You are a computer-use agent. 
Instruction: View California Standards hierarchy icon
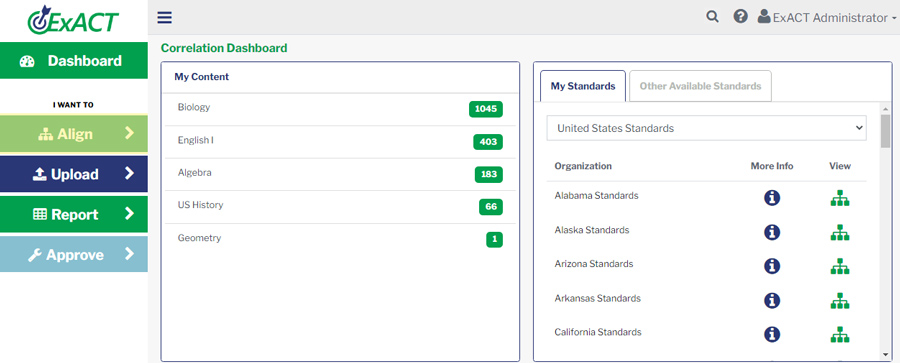(x=840, y=334)
